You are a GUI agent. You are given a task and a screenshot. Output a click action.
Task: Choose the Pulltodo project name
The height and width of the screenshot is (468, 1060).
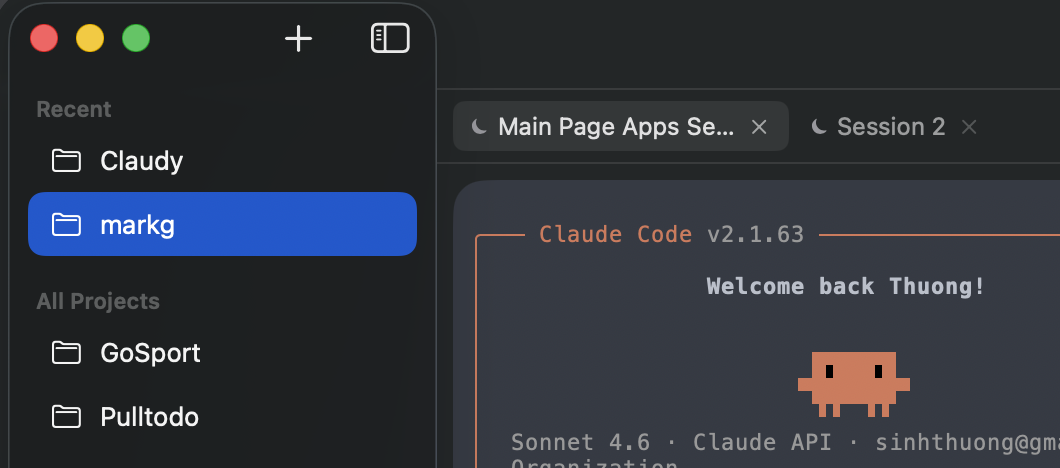(149, 417)
